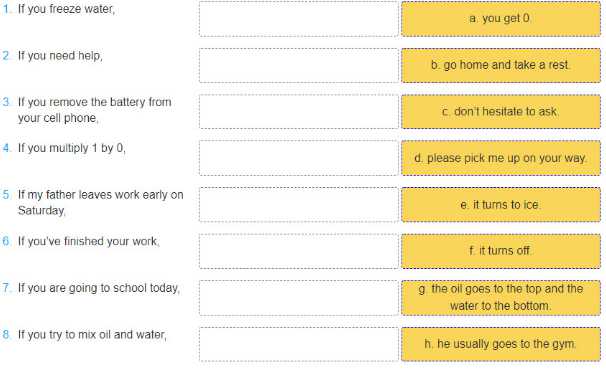Pick tile 'h. he usually goes to the gym.'
This screenshot has height=369, width=606.
(x=501, y=344)
